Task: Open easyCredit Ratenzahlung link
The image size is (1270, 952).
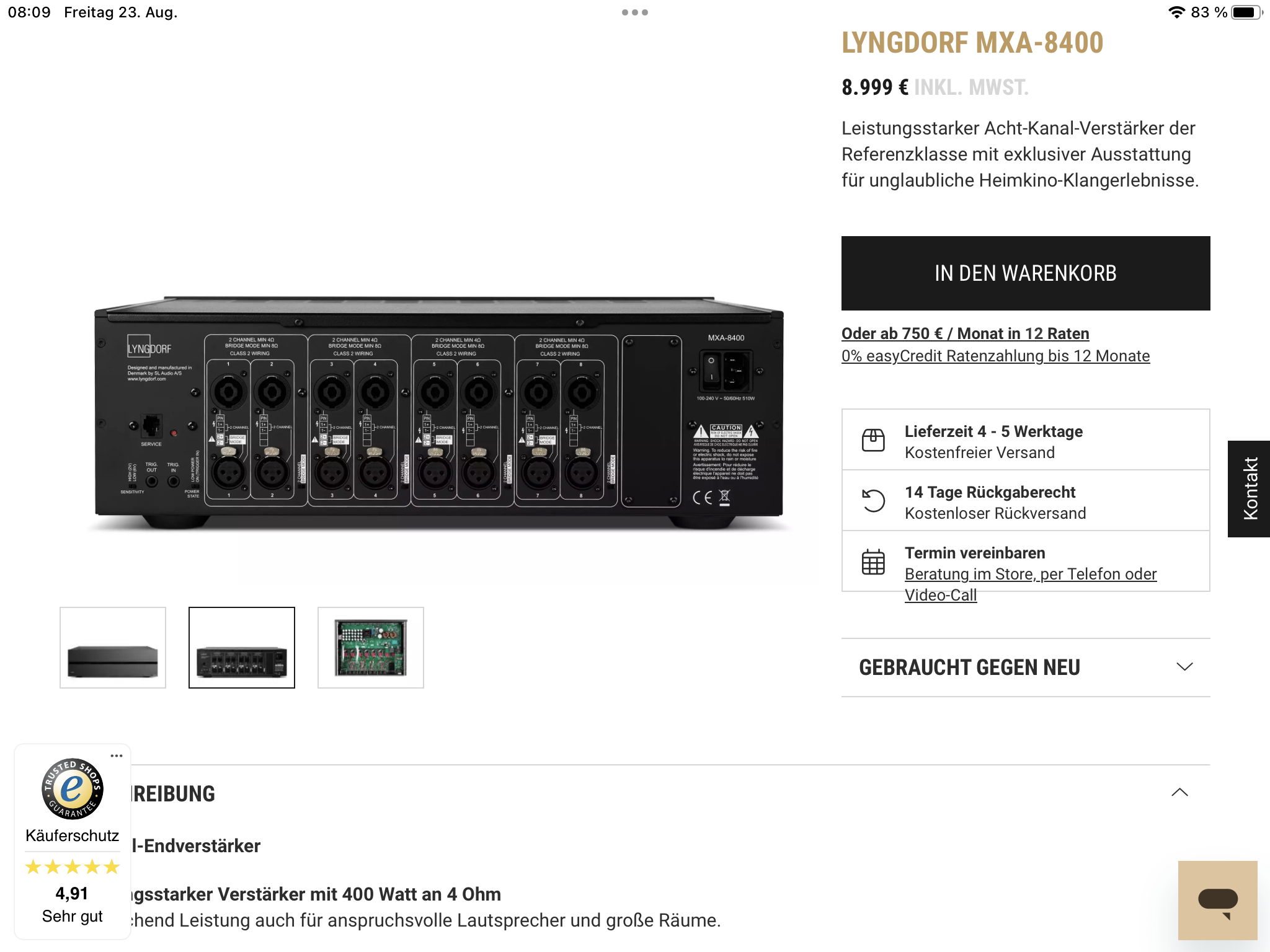Action: tap(995, 356)
